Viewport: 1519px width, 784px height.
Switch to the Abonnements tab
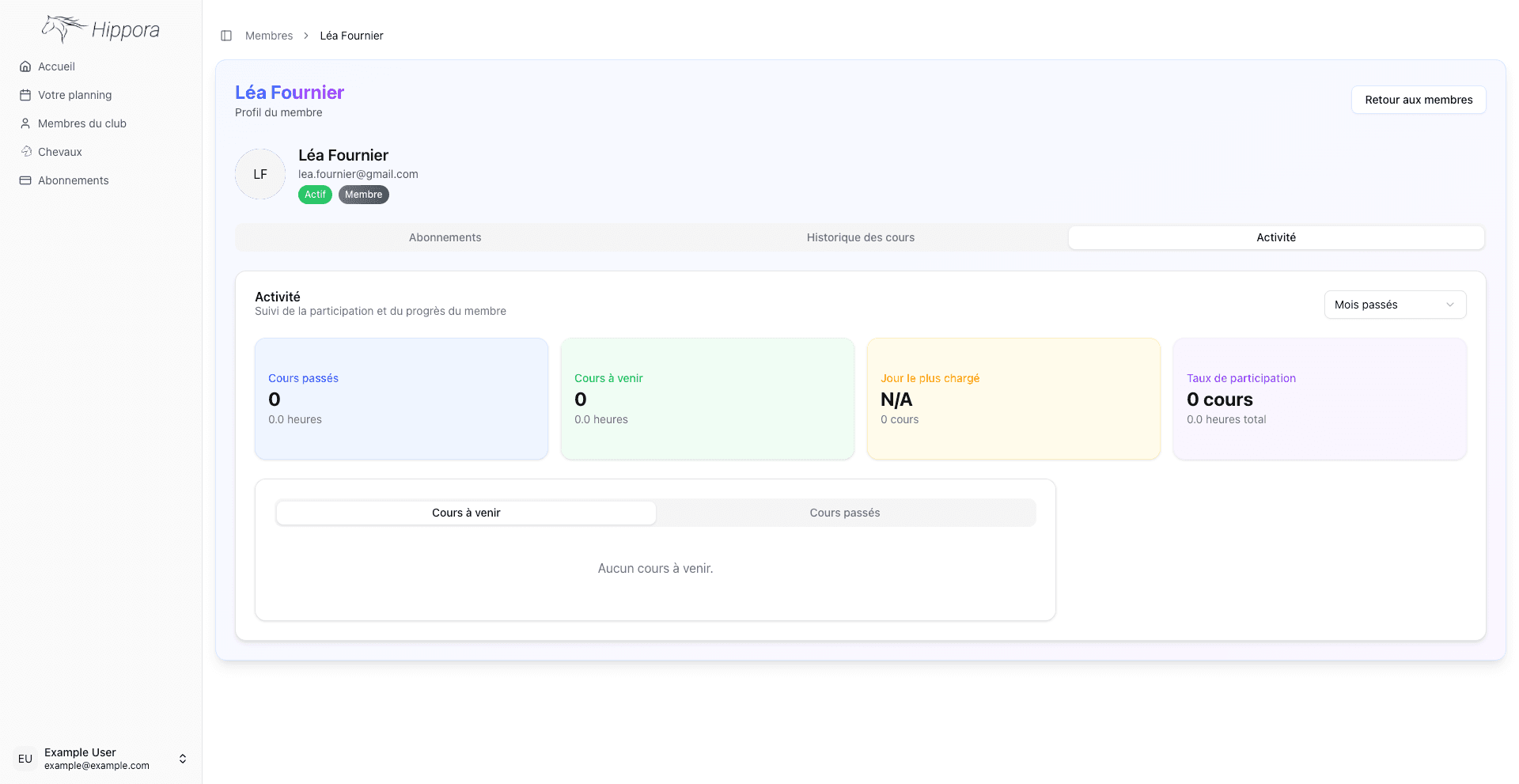(x=445, y=237)
